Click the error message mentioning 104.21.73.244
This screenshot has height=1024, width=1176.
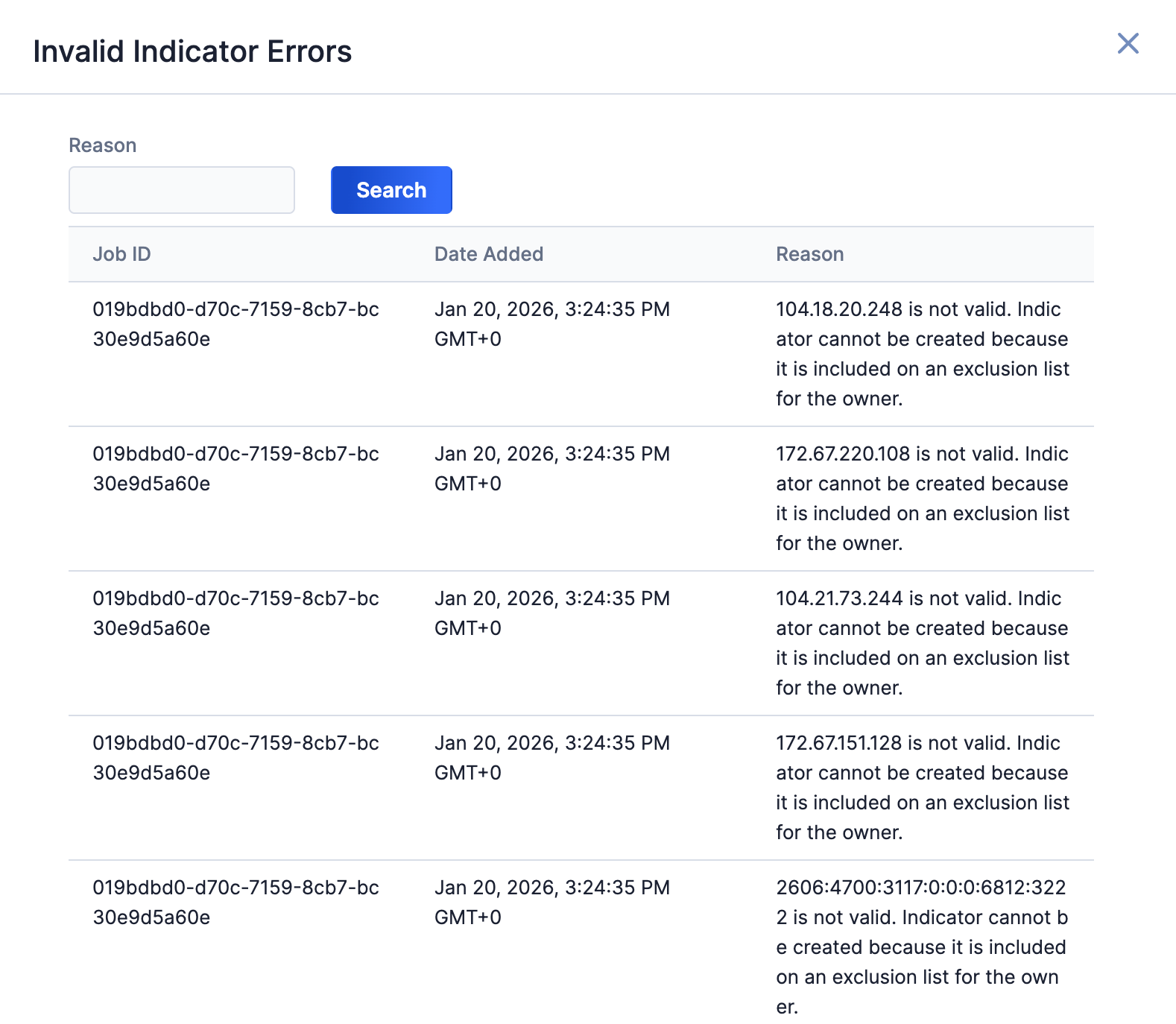pyautogui.click(x=923, y=642)
